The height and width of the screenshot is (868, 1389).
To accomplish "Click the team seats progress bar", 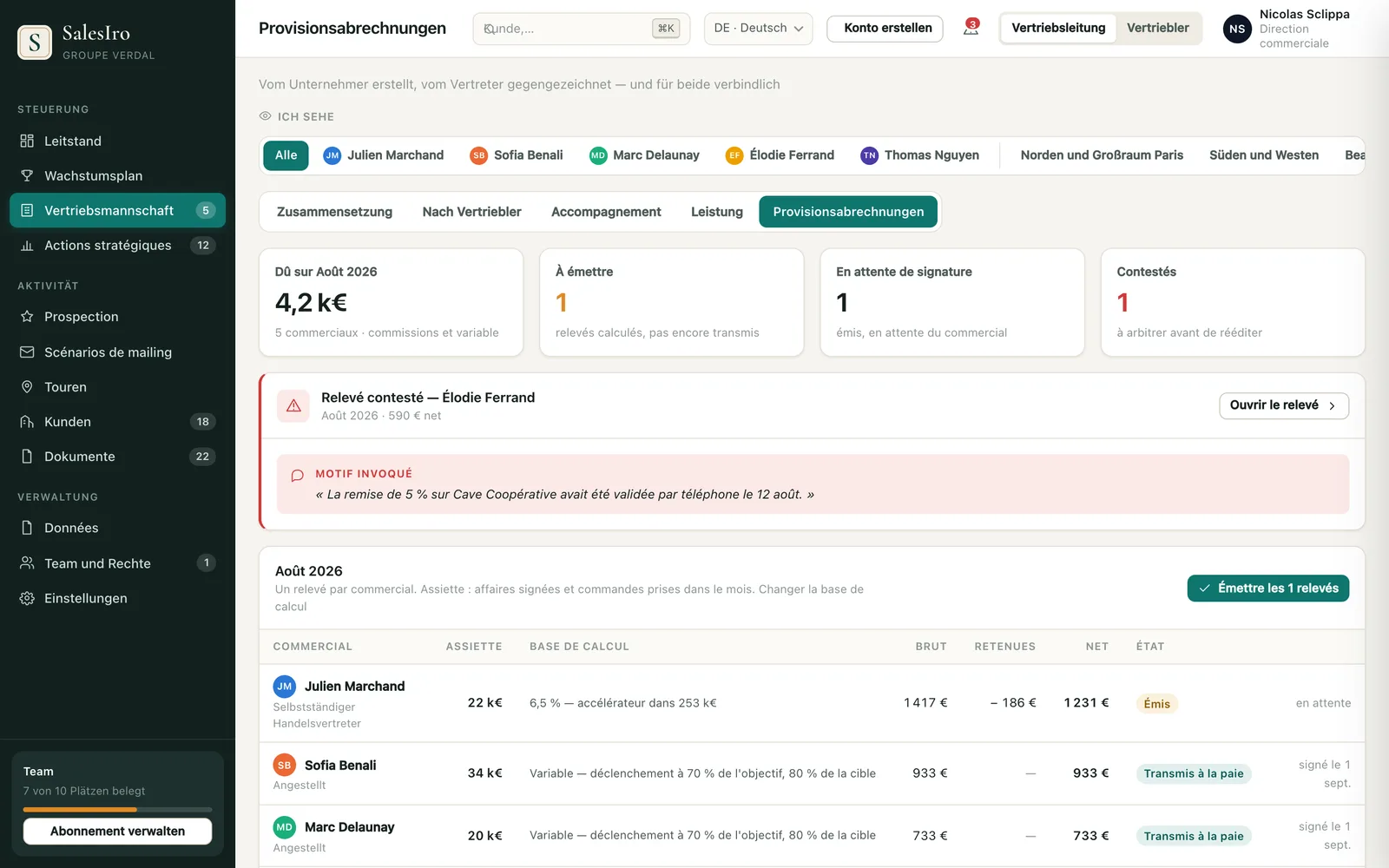I will (x=117, y=809).
